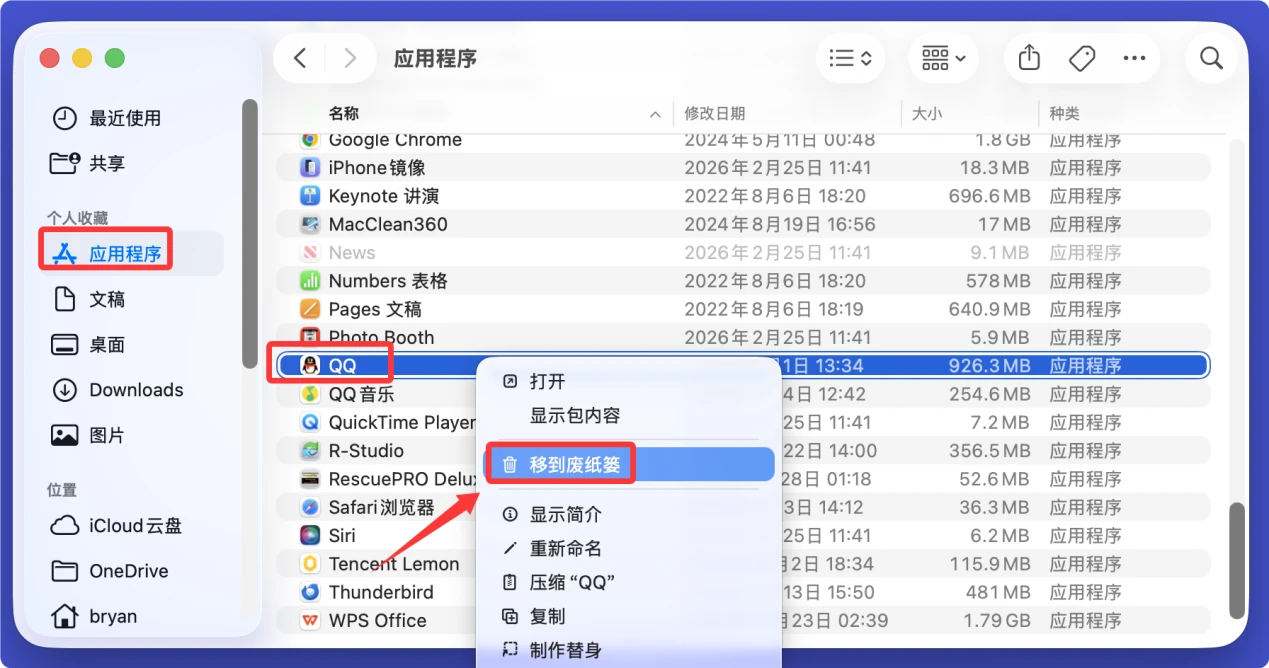This screenshot has width=1269, height=668.
Task: Click the more options ellipsis icon
Action: point(1134,58)
